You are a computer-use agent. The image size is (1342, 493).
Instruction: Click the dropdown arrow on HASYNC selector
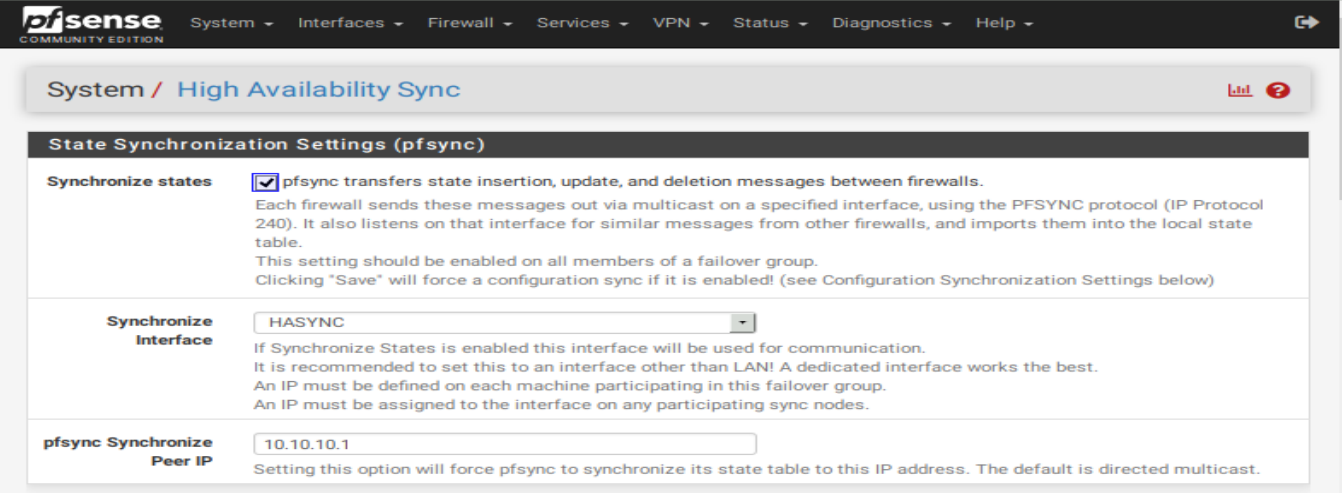point(742,323)
